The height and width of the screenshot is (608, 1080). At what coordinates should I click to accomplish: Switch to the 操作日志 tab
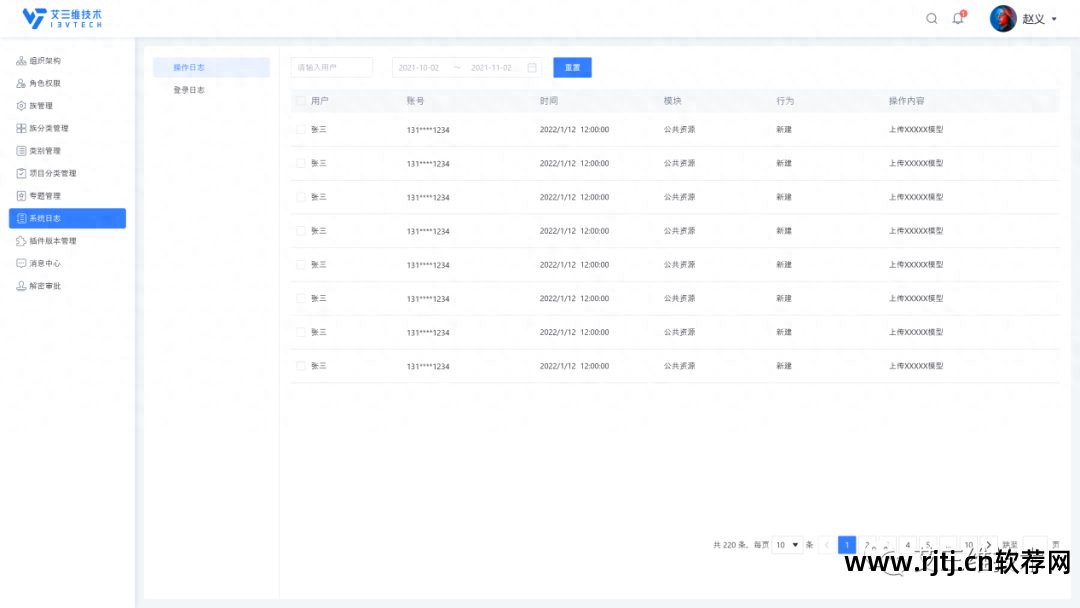pos(211,67)
